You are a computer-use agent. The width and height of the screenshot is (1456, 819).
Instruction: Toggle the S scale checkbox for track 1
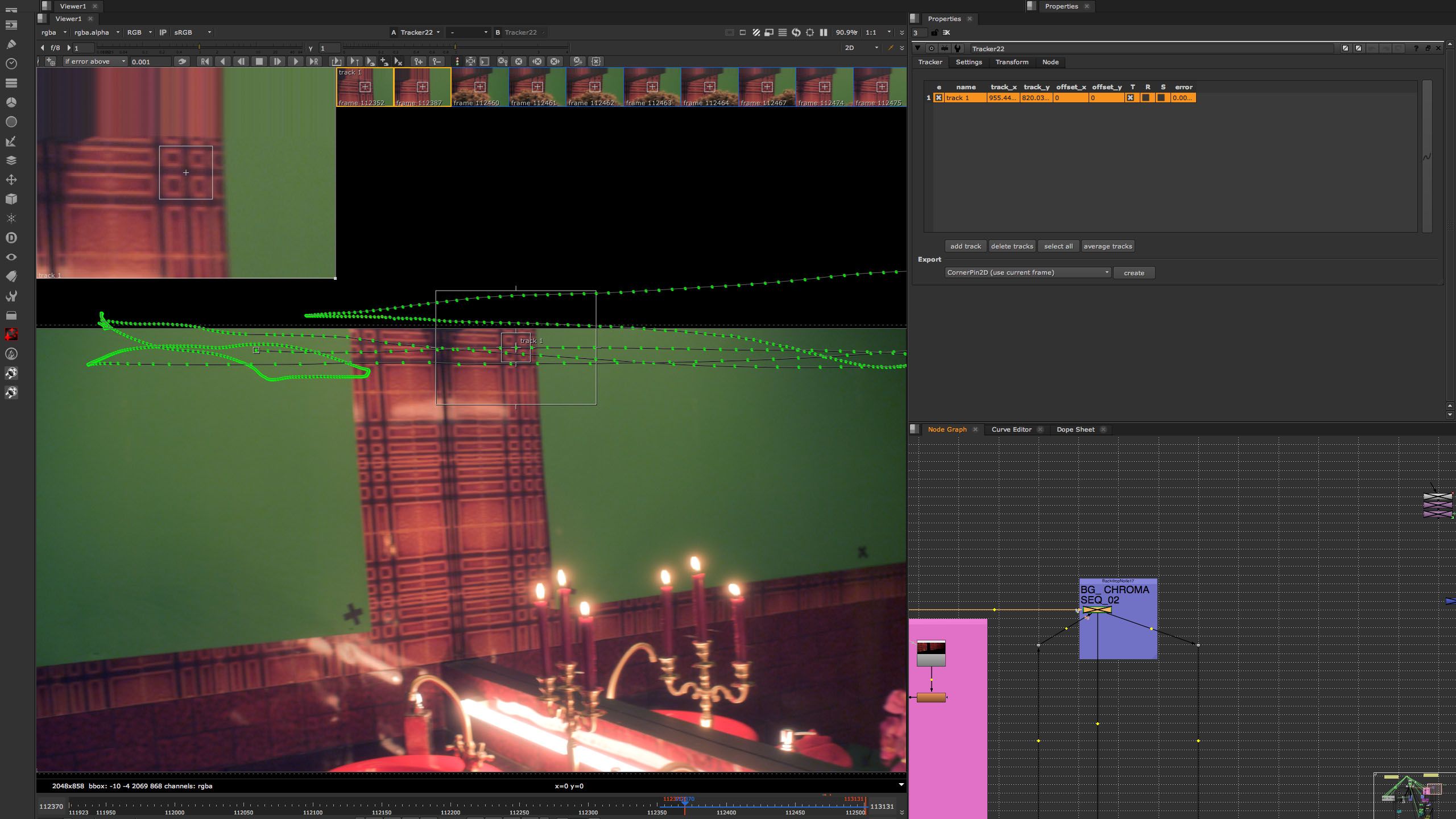tap(1161, 98)
